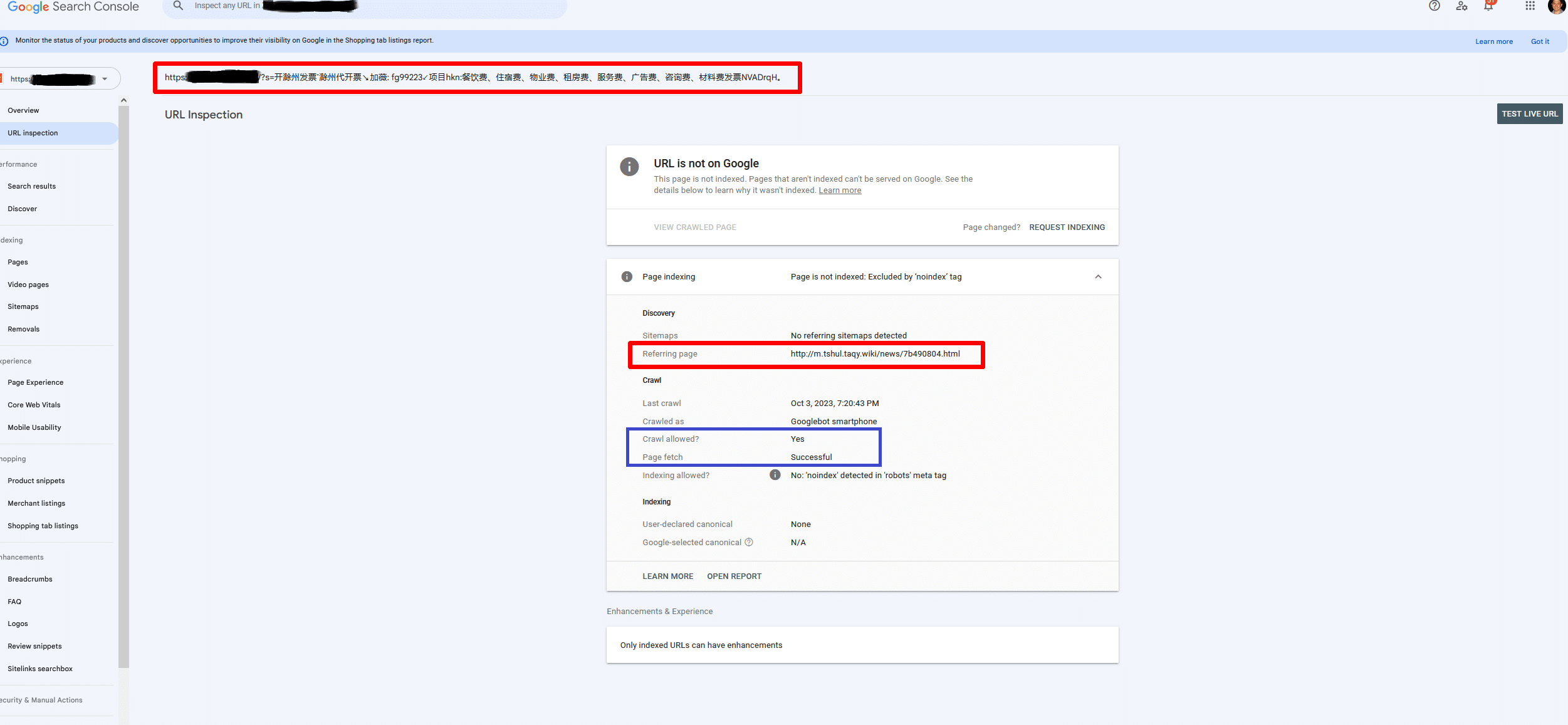Open the notifications bell
Image resolution: width=1568 pixels, height=725 pixels.
pyautogui.click(x=1489, y=6)
